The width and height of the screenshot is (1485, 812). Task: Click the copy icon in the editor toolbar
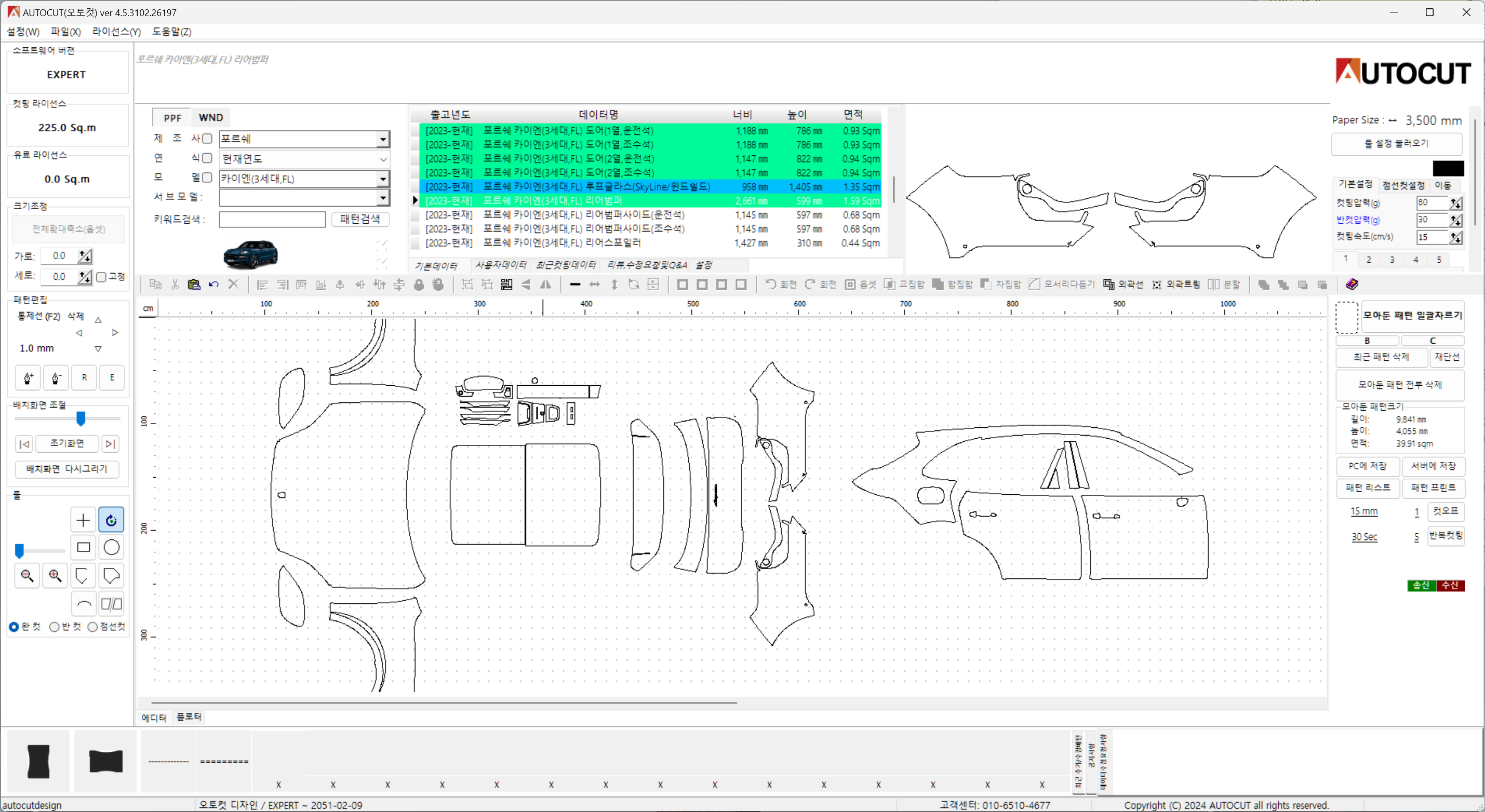point(155,284)
